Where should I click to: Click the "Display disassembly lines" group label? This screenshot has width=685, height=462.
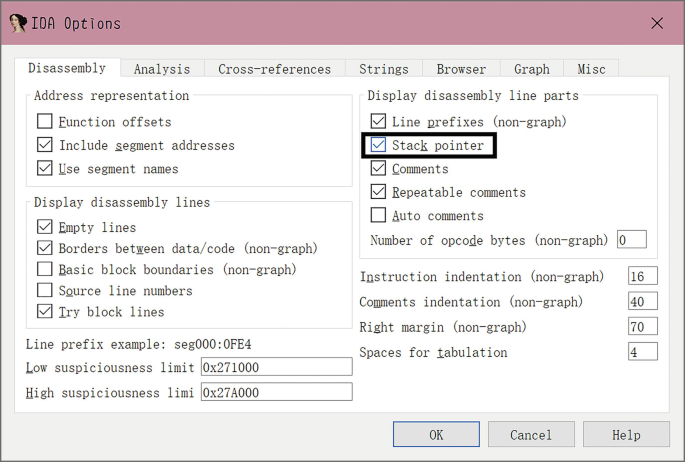(122, 203)
